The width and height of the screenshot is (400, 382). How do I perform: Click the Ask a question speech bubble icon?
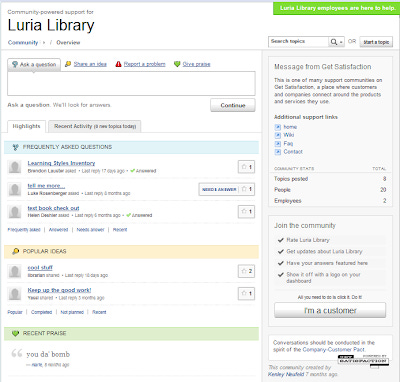point(15,64)
